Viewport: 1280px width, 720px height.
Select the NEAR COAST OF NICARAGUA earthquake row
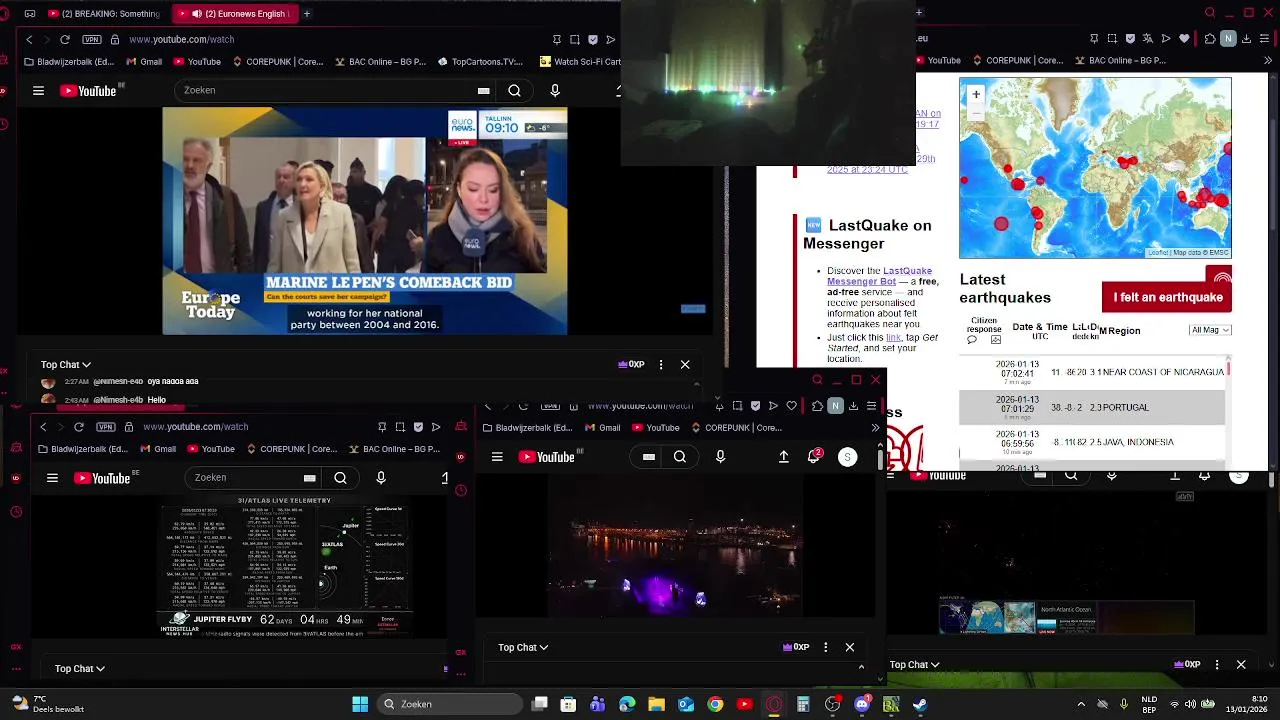click(x=1092, y=372)
